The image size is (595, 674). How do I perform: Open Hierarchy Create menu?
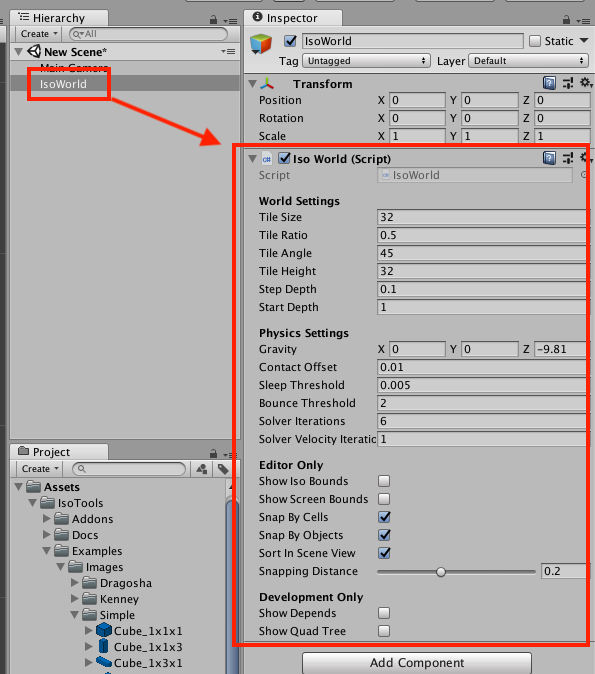click(39, 34)
